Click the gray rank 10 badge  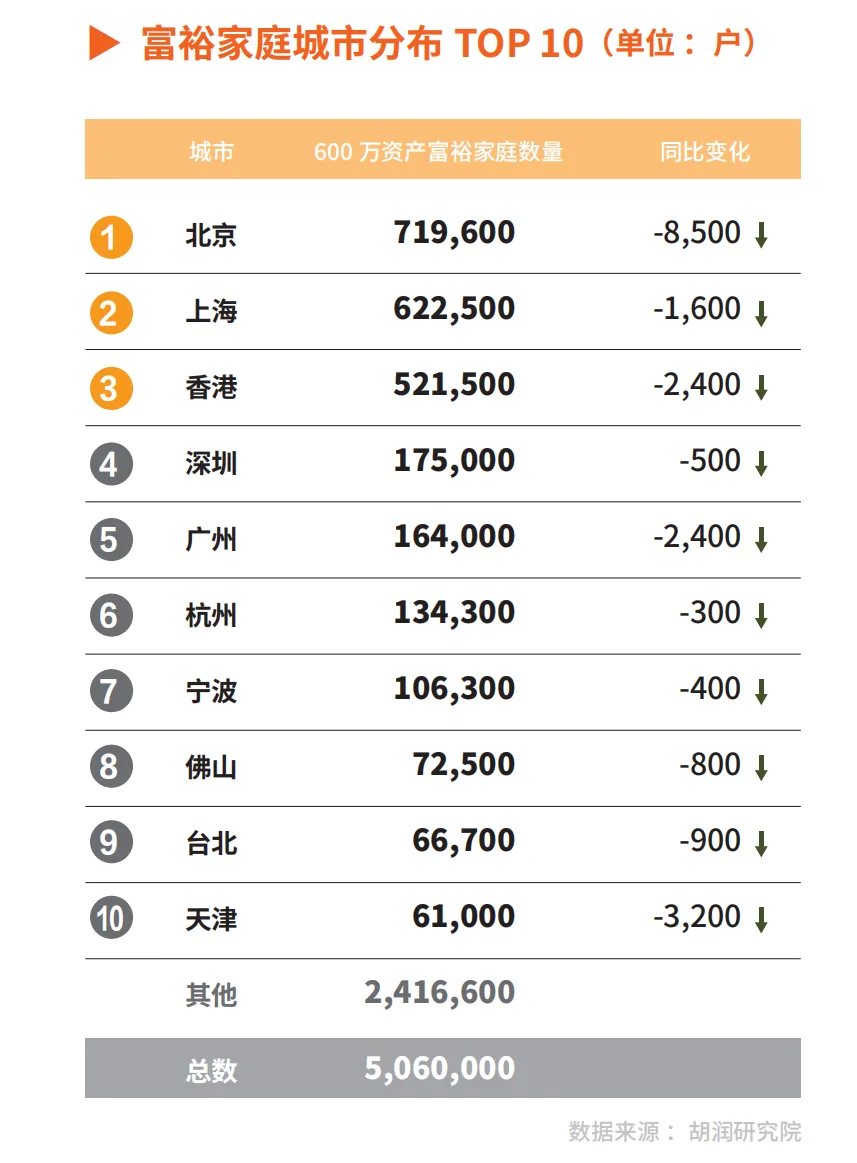[111, 917]
